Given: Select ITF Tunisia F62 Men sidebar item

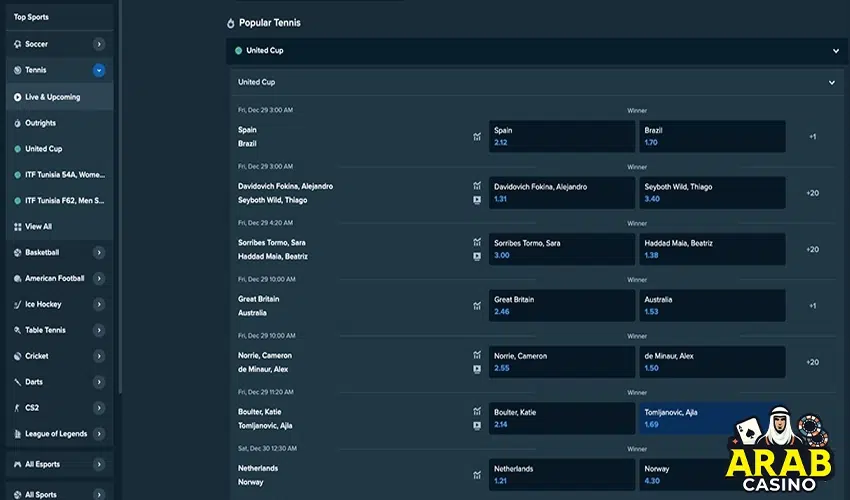Looking at the screenshot, I should 60,201.
